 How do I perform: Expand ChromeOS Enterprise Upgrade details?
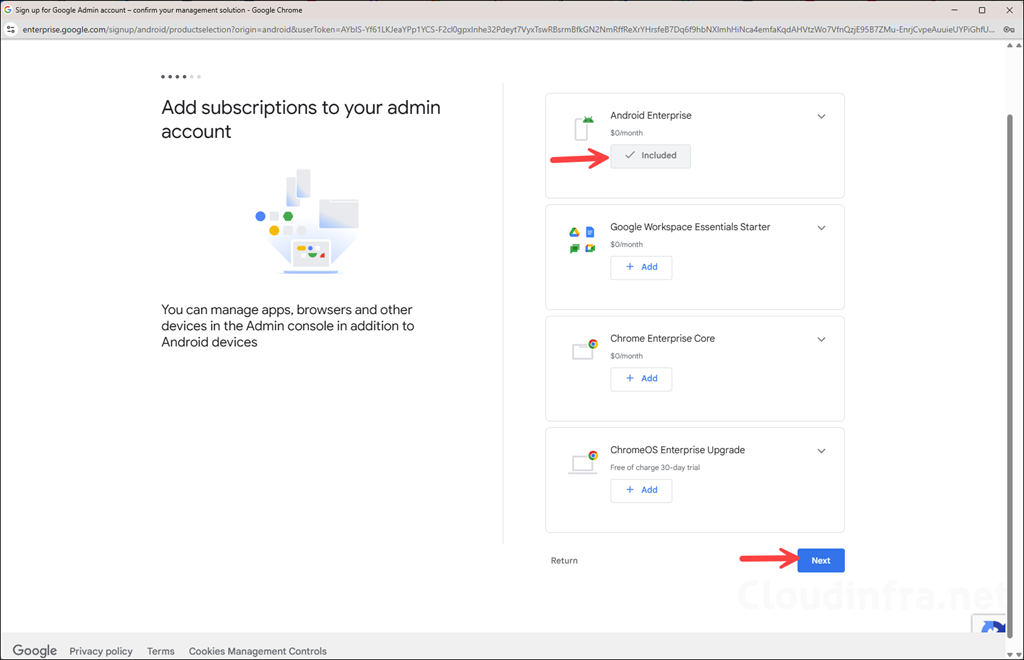pyautogui.click(x=822, y=451)
